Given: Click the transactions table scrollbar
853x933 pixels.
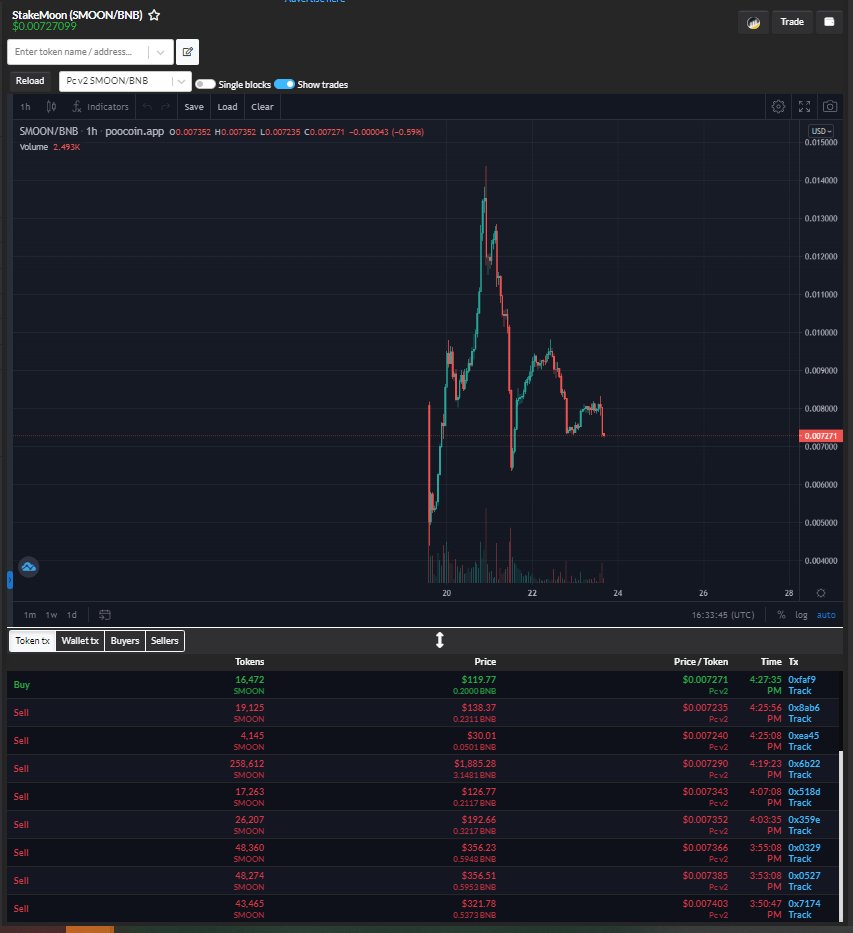Looking at the screenshot, I should 841,835.
